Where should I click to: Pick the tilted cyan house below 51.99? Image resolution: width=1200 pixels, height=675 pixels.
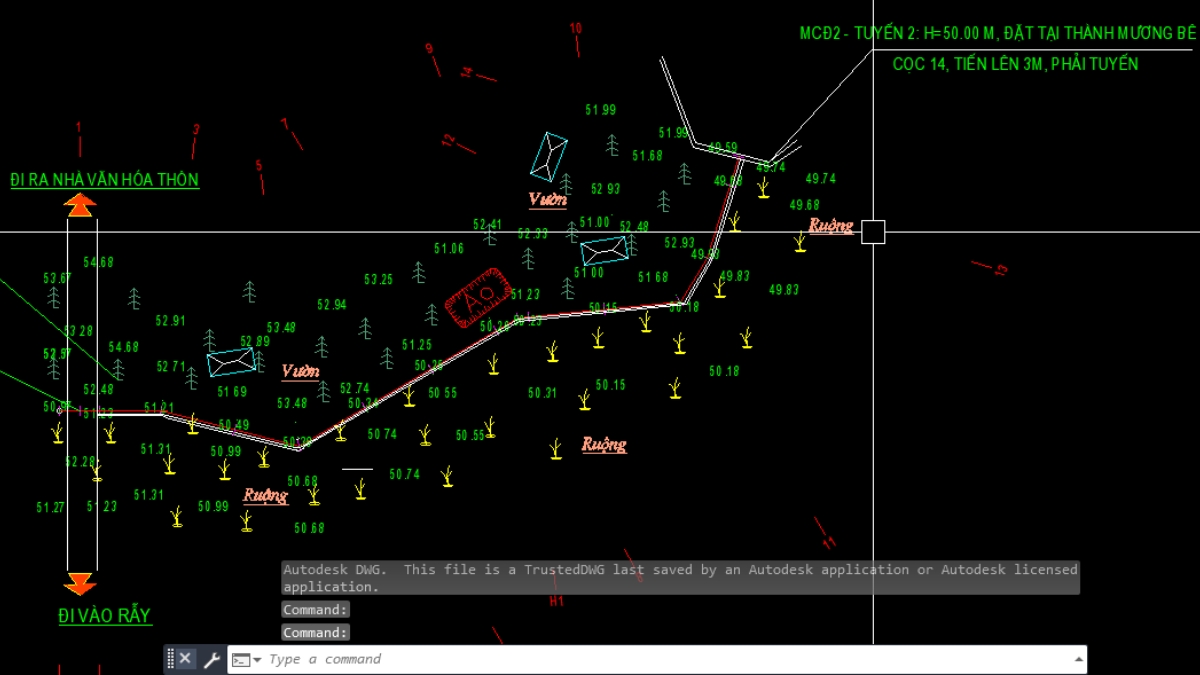pos(549,156)
